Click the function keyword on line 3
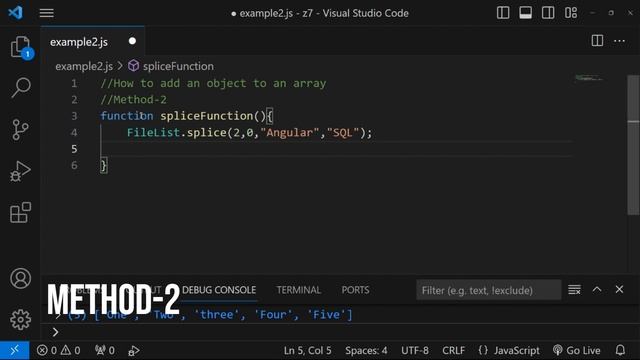This screenshot has height=360, width=640. [x=127, y=116]
